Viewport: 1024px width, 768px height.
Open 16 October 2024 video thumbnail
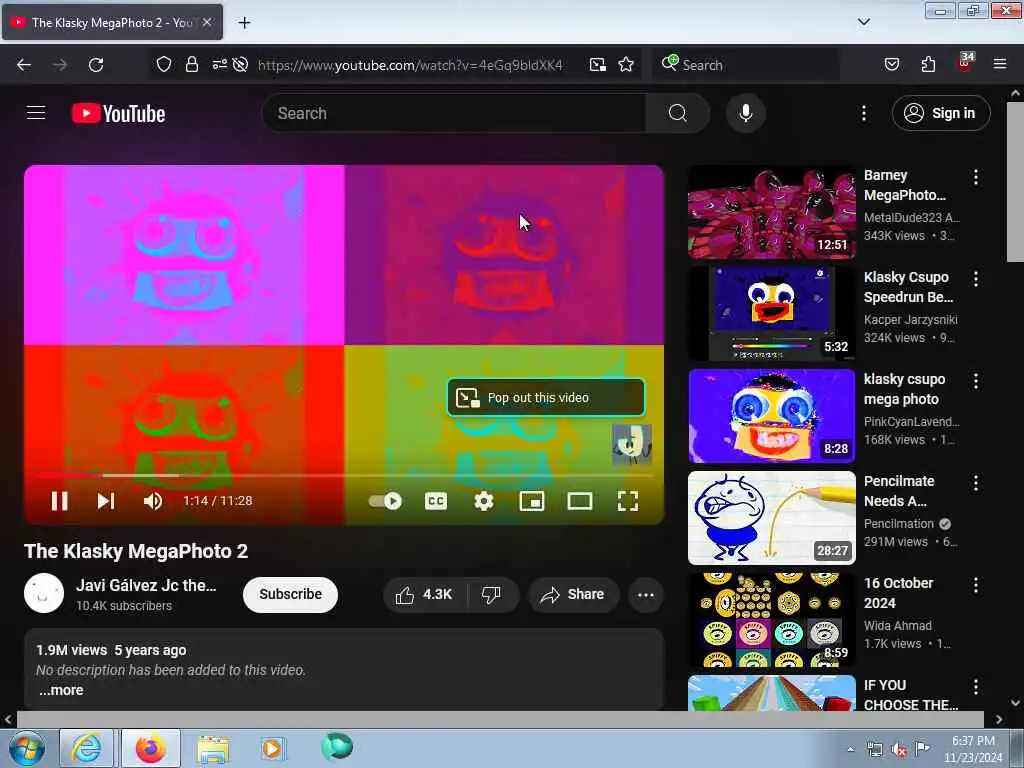click(x=772, y=620)
